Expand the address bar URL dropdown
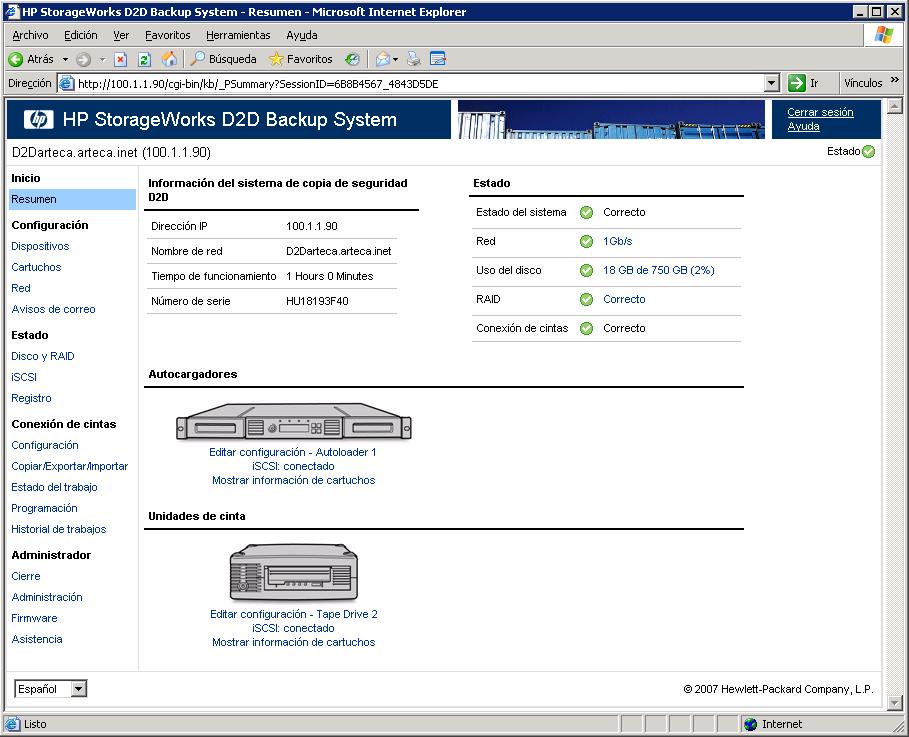 click(x=771, y=83)
